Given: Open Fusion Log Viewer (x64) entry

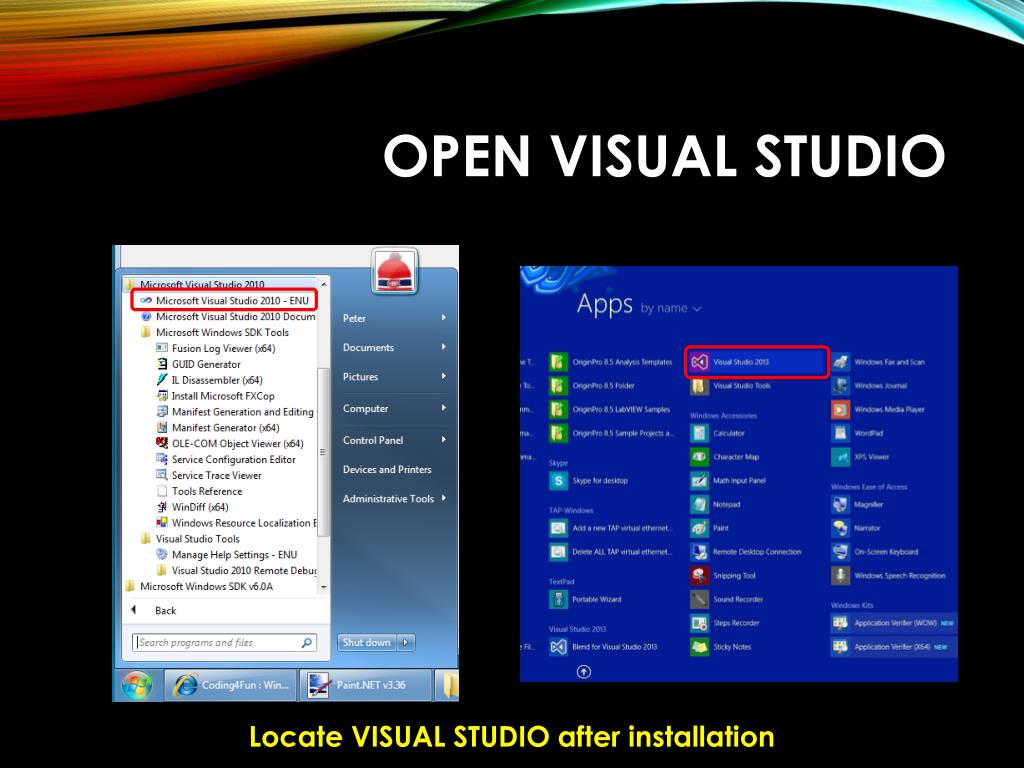Looking at the screenshot, I should coord(216,349).
